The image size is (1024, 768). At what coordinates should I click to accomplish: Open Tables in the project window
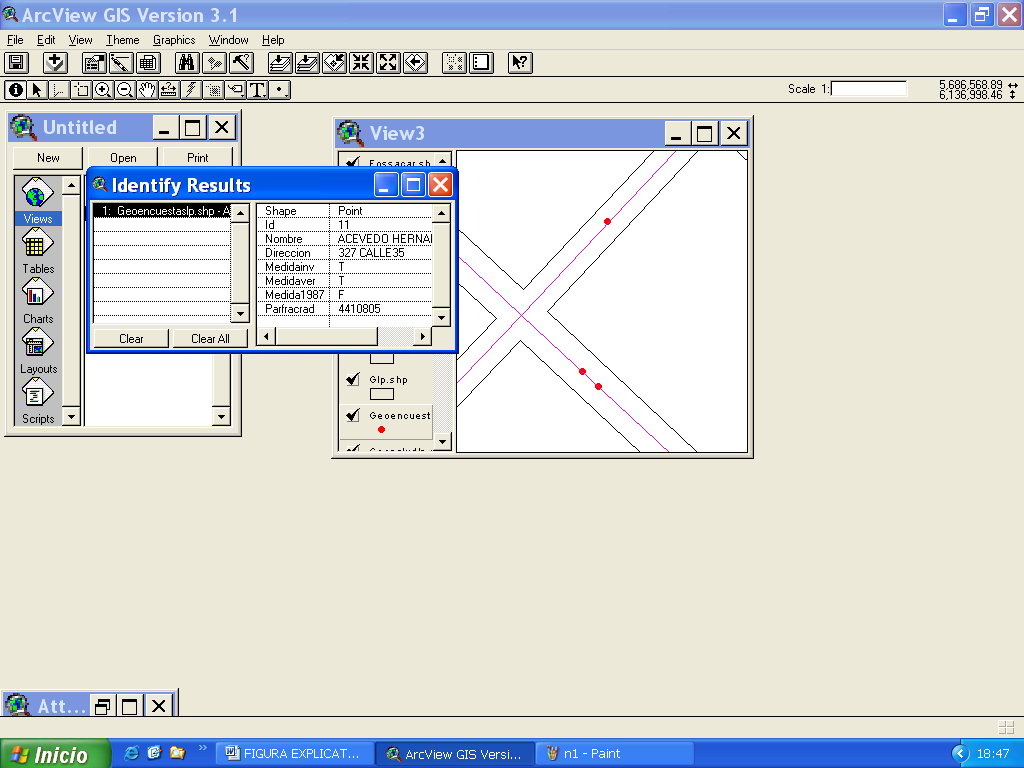pyautogui.click(x=38, y=251)
